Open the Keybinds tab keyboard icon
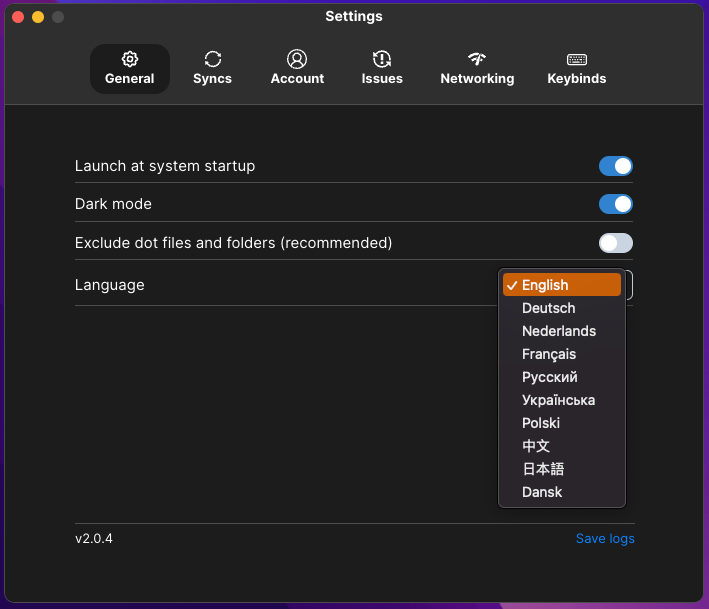The image size is (709, 609). 577,59
